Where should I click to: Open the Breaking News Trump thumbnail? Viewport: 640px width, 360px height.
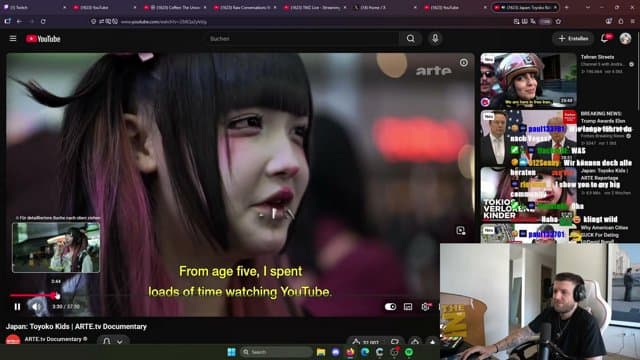(528, 138)
